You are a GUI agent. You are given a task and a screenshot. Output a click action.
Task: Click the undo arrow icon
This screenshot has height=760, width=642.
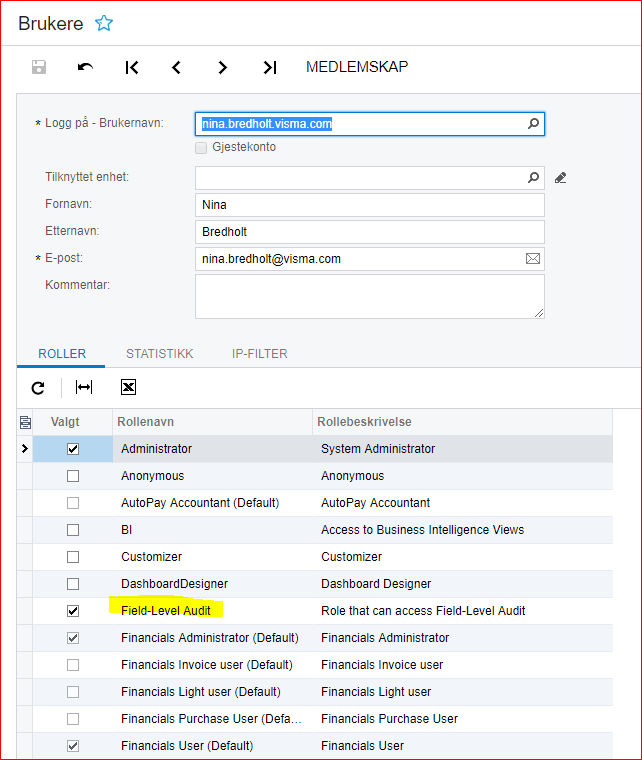click(x=85, y=67)
